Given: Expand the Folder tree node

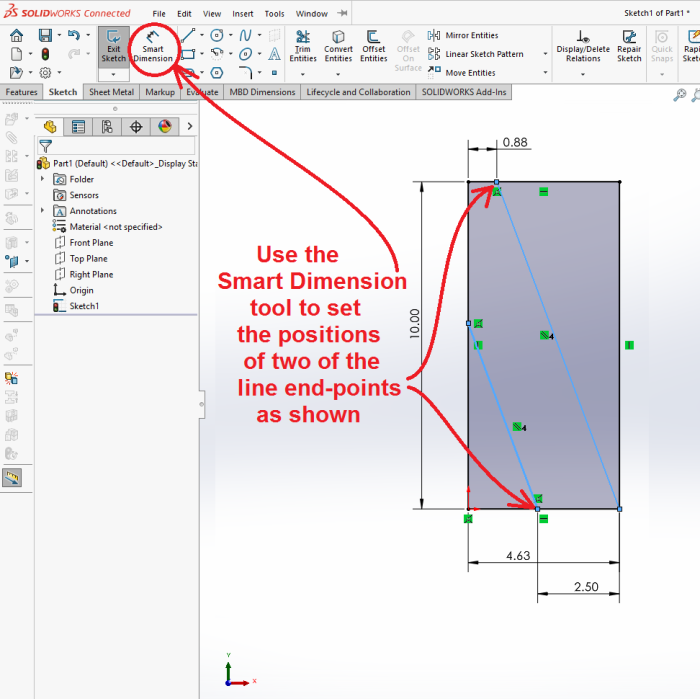Looking at the screenshot, I should pos(42,179).
